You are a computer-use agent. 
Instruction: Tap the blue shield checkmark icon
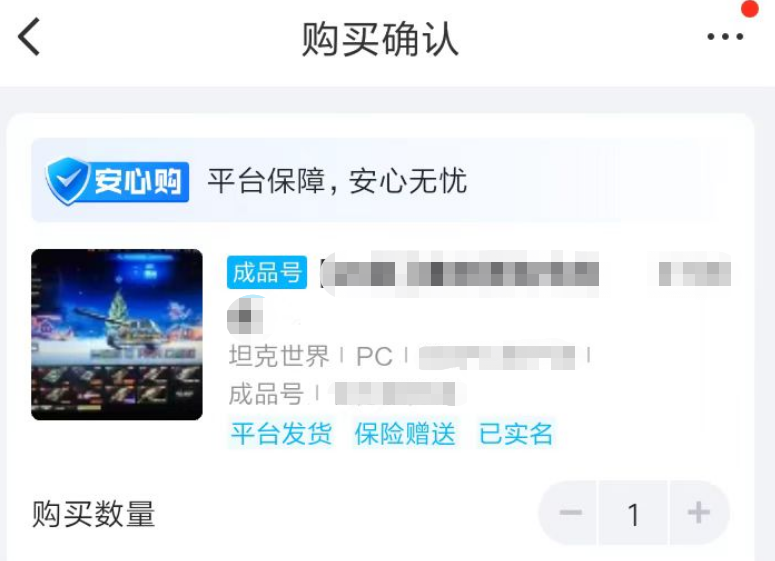68,181
